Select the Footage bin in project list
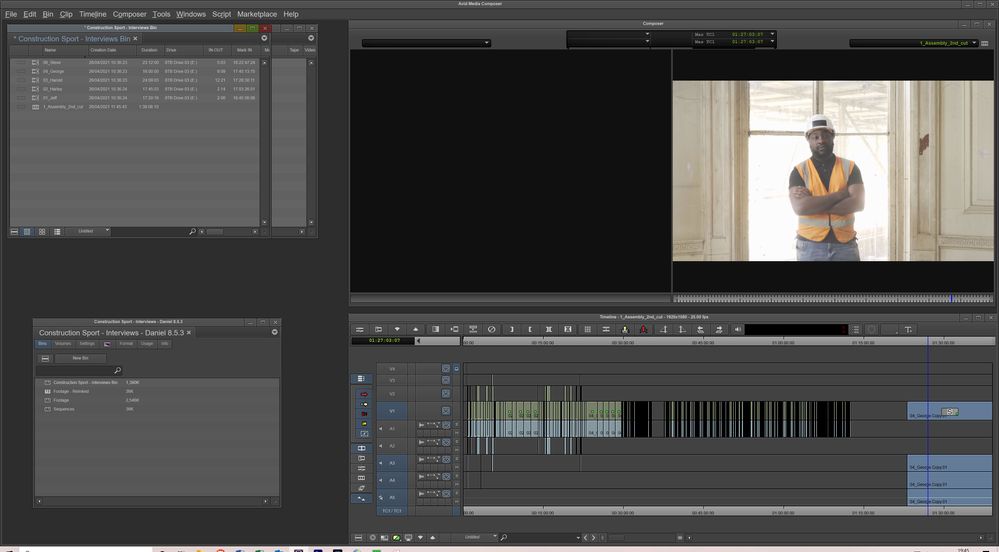The width and height of the screenshot is (999, 552). point(61,400)
